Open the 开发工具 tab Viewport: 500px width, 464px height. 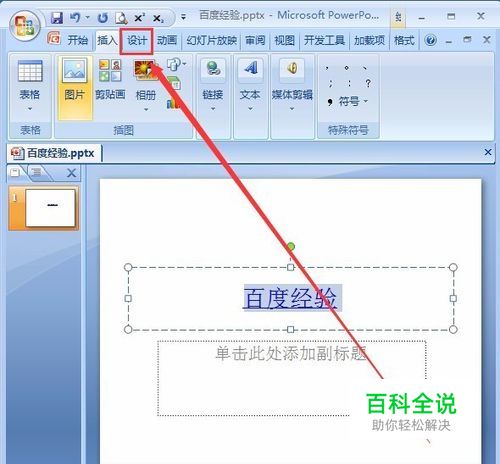point(324,40)
